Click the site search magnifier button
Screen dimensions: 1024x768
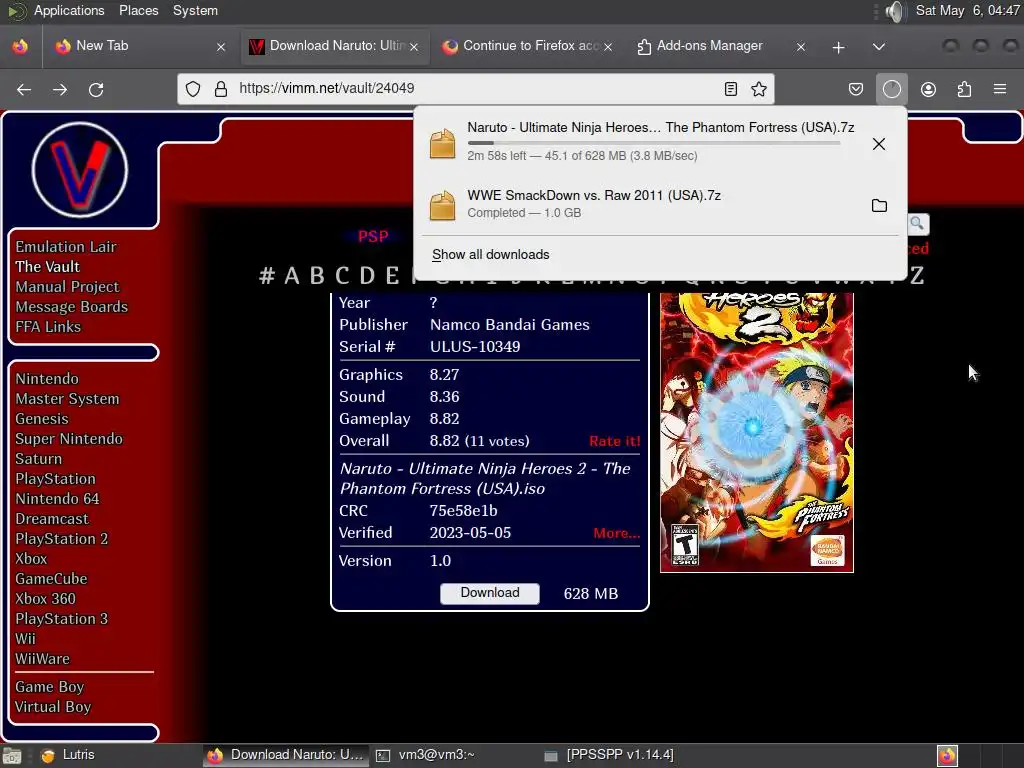pyautogui.click(x=917, y=224)
